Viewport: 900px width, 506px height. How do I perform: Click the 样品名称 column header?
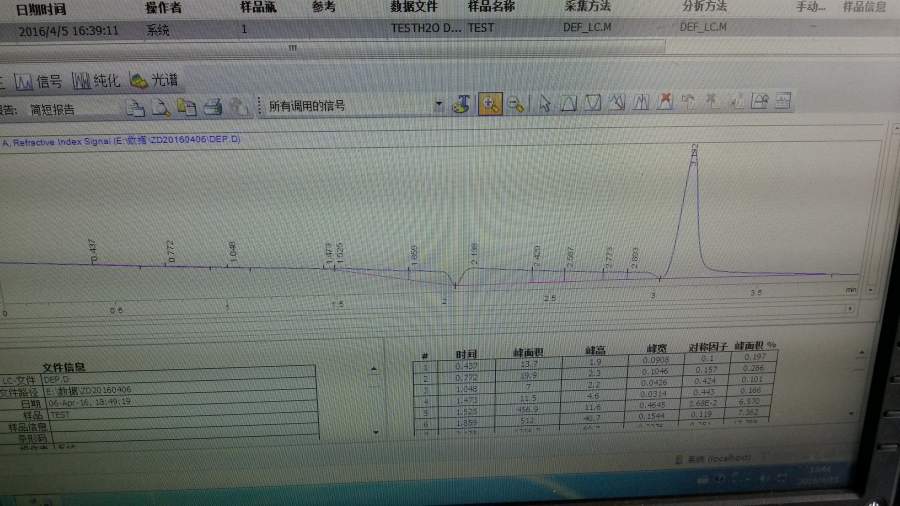(491, 6)
